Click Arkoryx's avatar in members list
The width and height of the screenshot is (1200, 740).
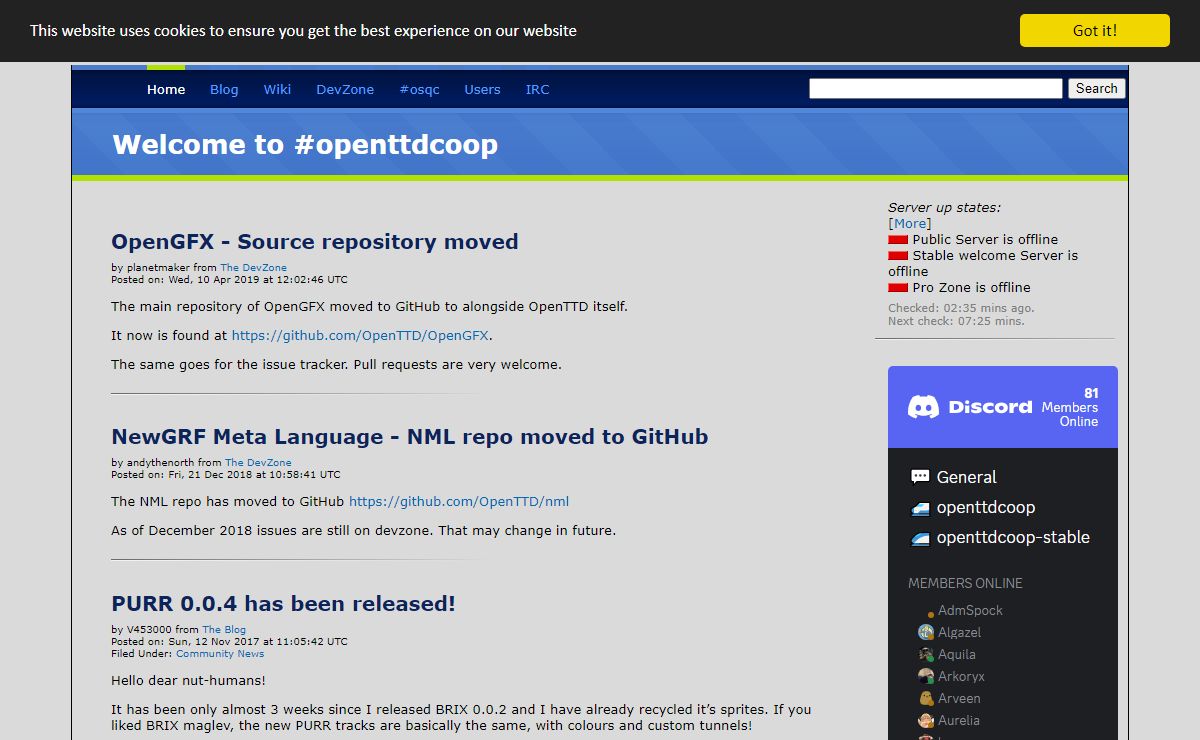coord(926,676)
